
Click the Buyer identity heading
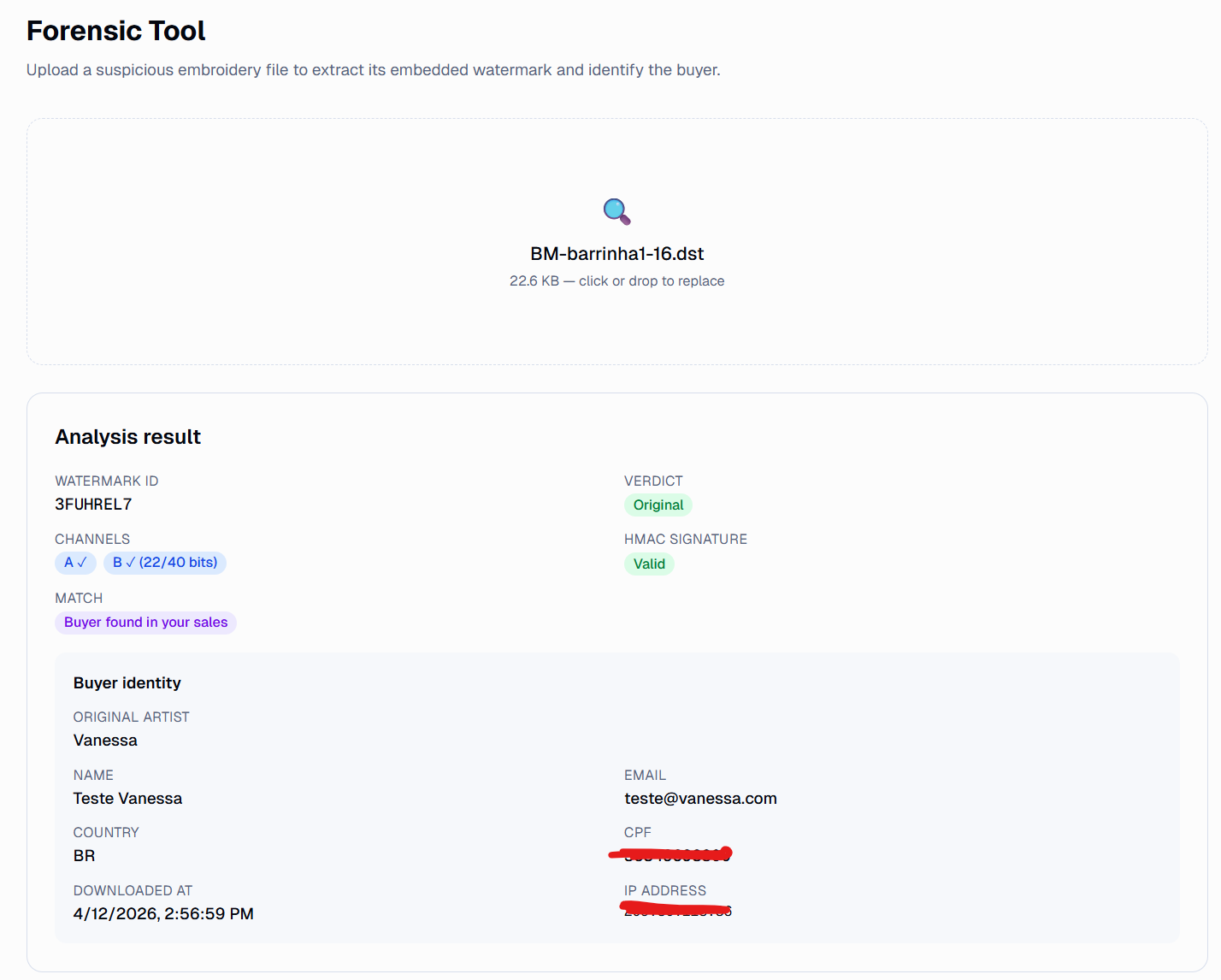[x=127, y=683]
